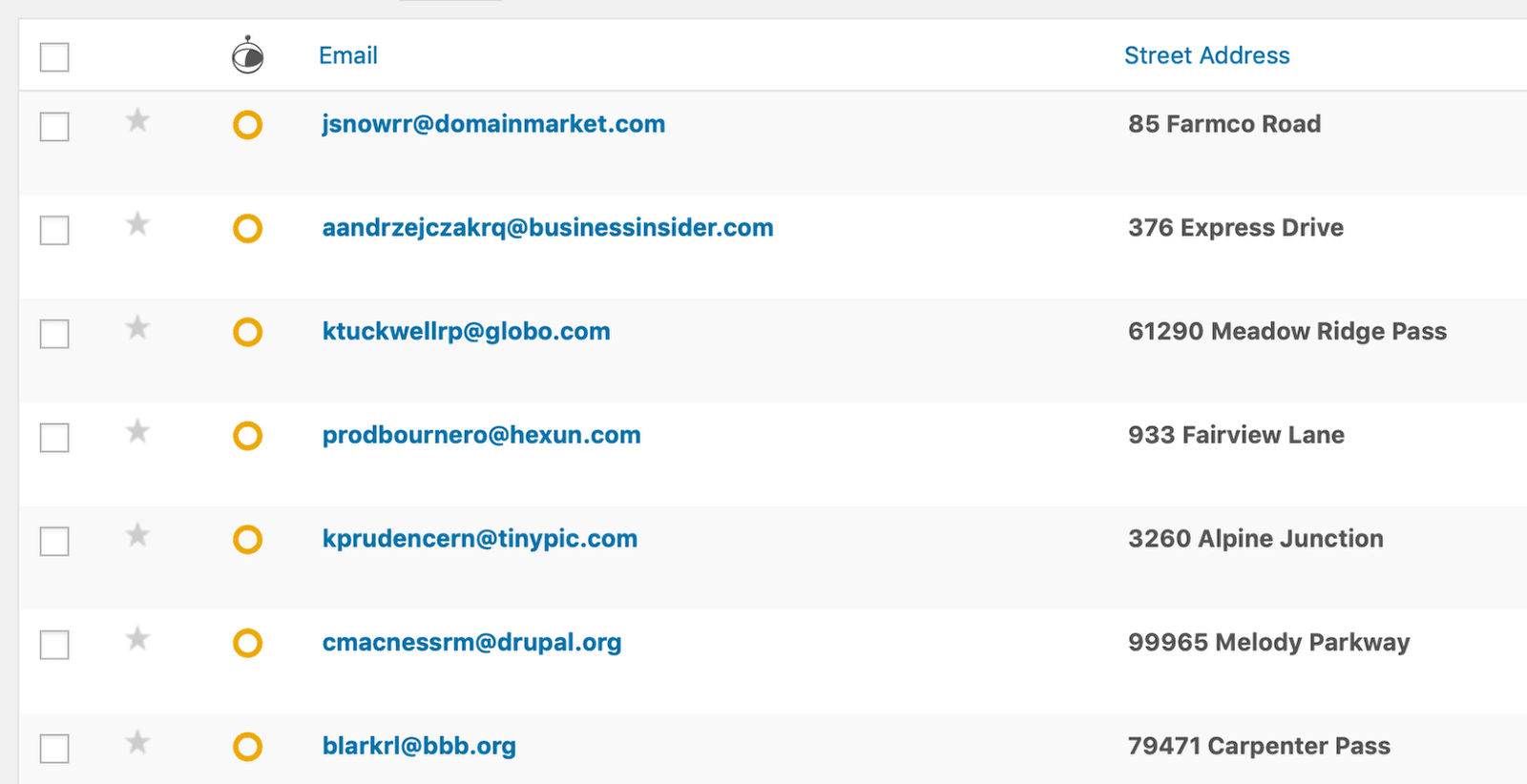This screenshot has height=784, width=1527.
Task: Open the prodbournero@hexun.com entry link
Action: [481, 436]
